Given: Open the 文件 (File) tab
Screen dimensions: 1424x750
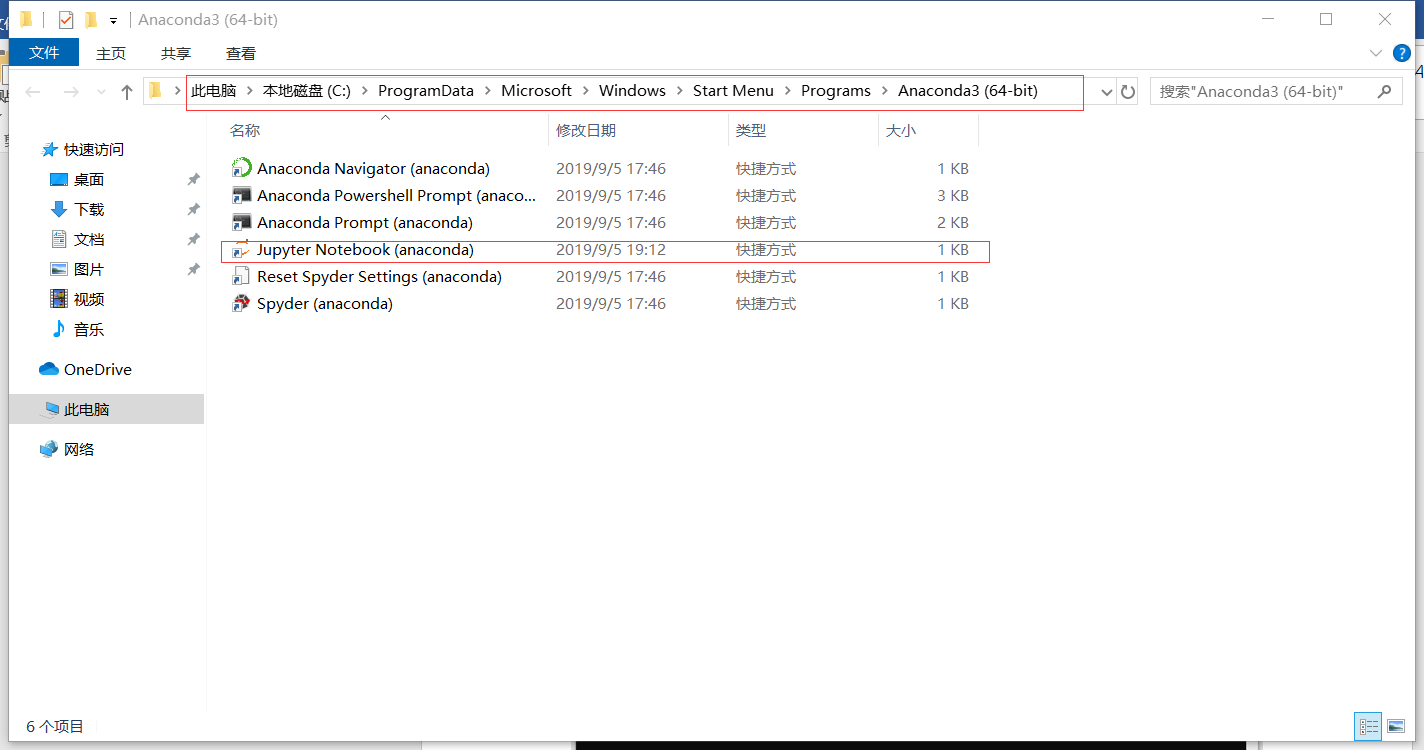Looking at the screenshot, I should click(44, 53).
